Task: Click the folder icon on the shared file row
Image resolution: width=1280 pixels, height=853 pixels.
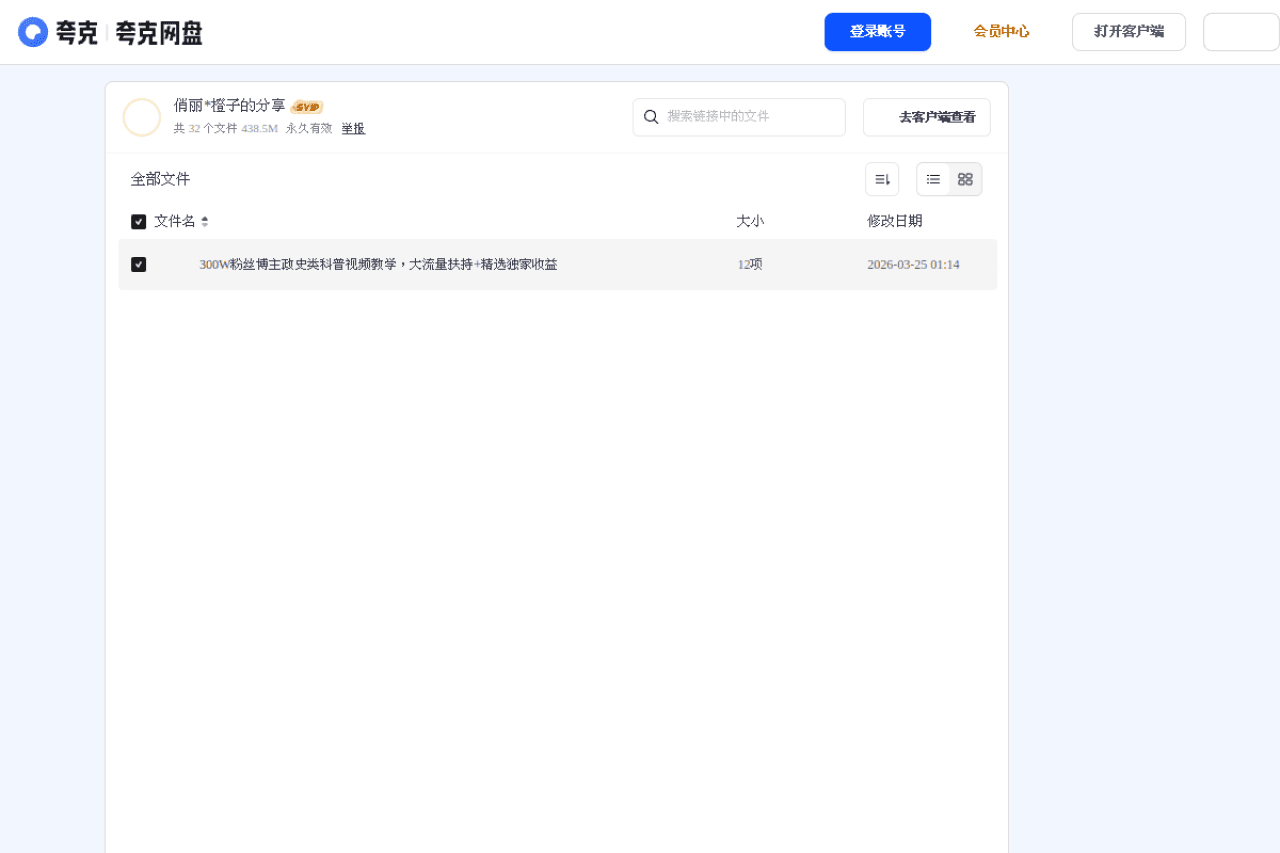Action: tap(175, 264)
